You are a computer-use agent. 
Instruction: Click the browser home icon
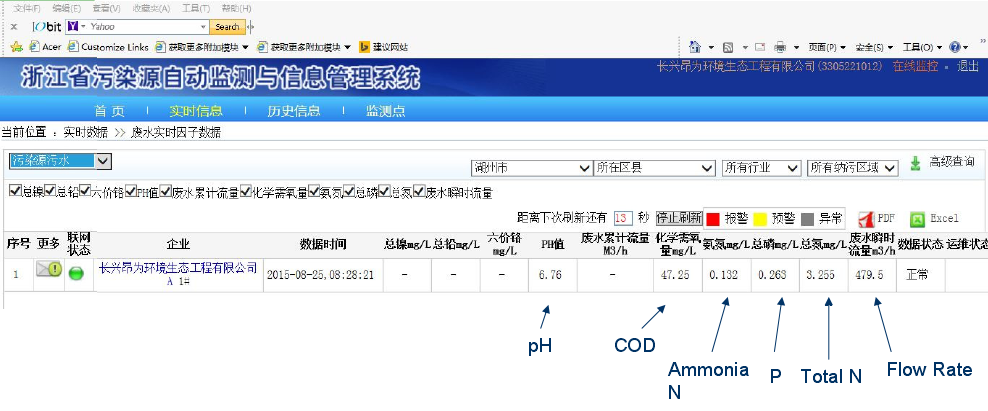tap(694, 47)
